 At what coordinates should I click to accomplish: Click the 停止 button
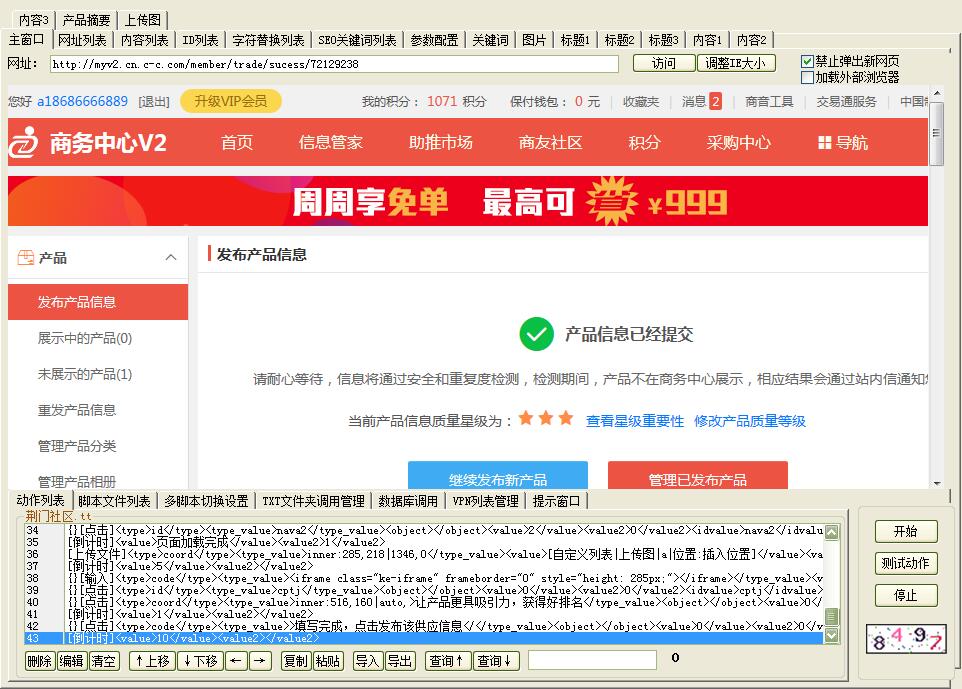pyautogui.click(x=906, y=595)
